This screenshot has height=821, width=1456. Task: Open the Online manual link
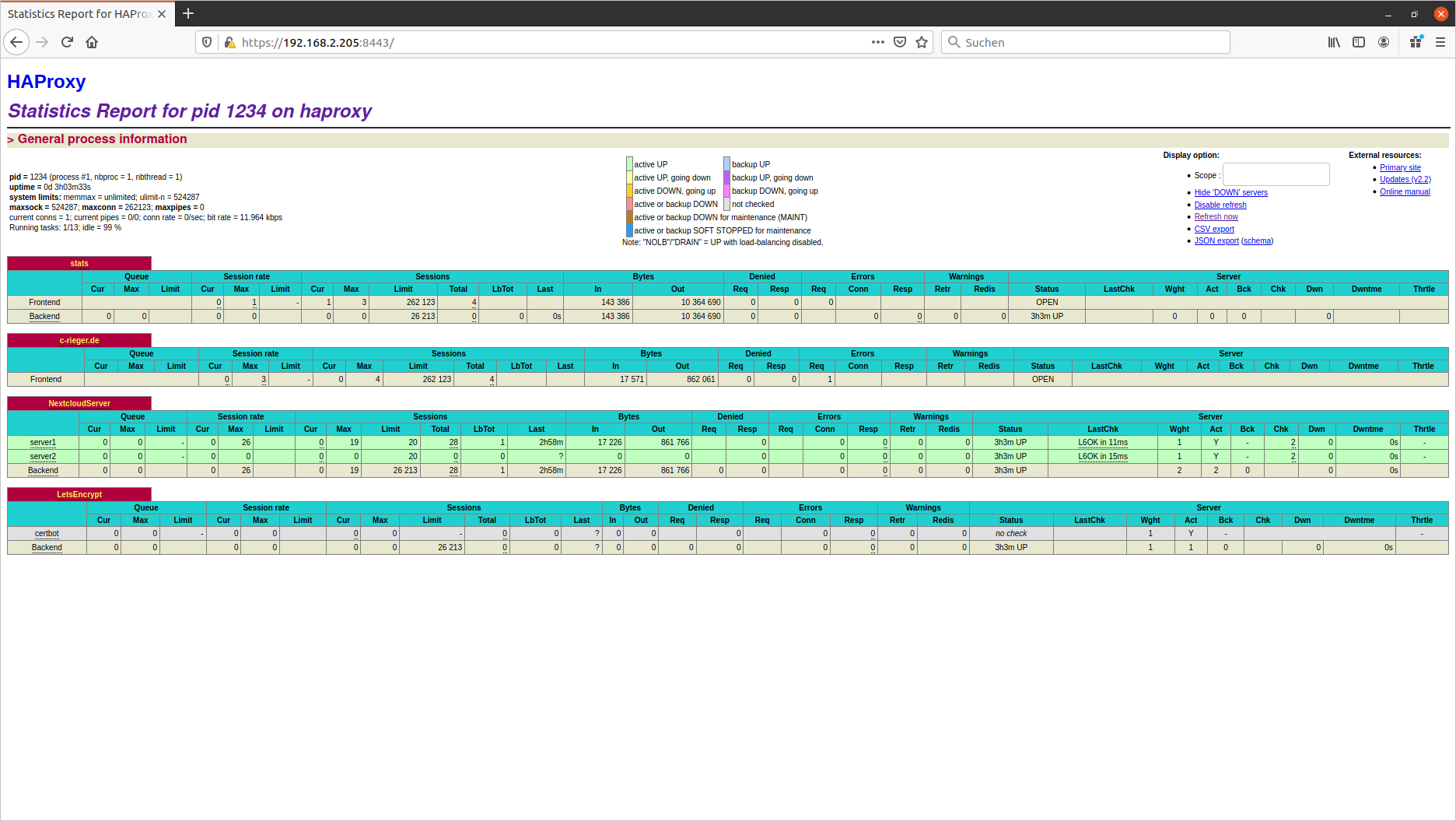pos(1405,191)
